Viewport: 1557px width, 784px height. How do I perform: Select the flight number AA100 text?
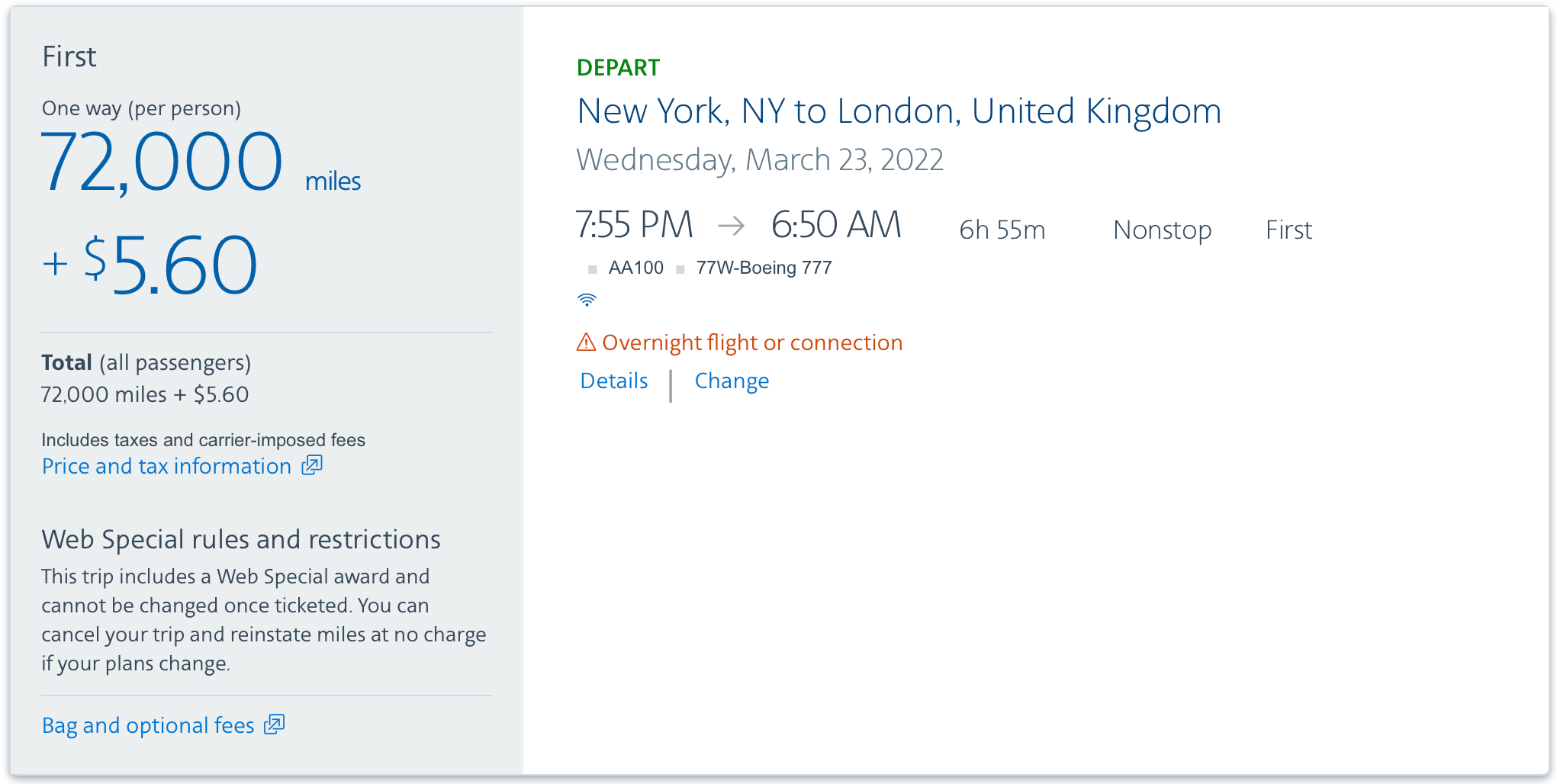coord(635,268)
